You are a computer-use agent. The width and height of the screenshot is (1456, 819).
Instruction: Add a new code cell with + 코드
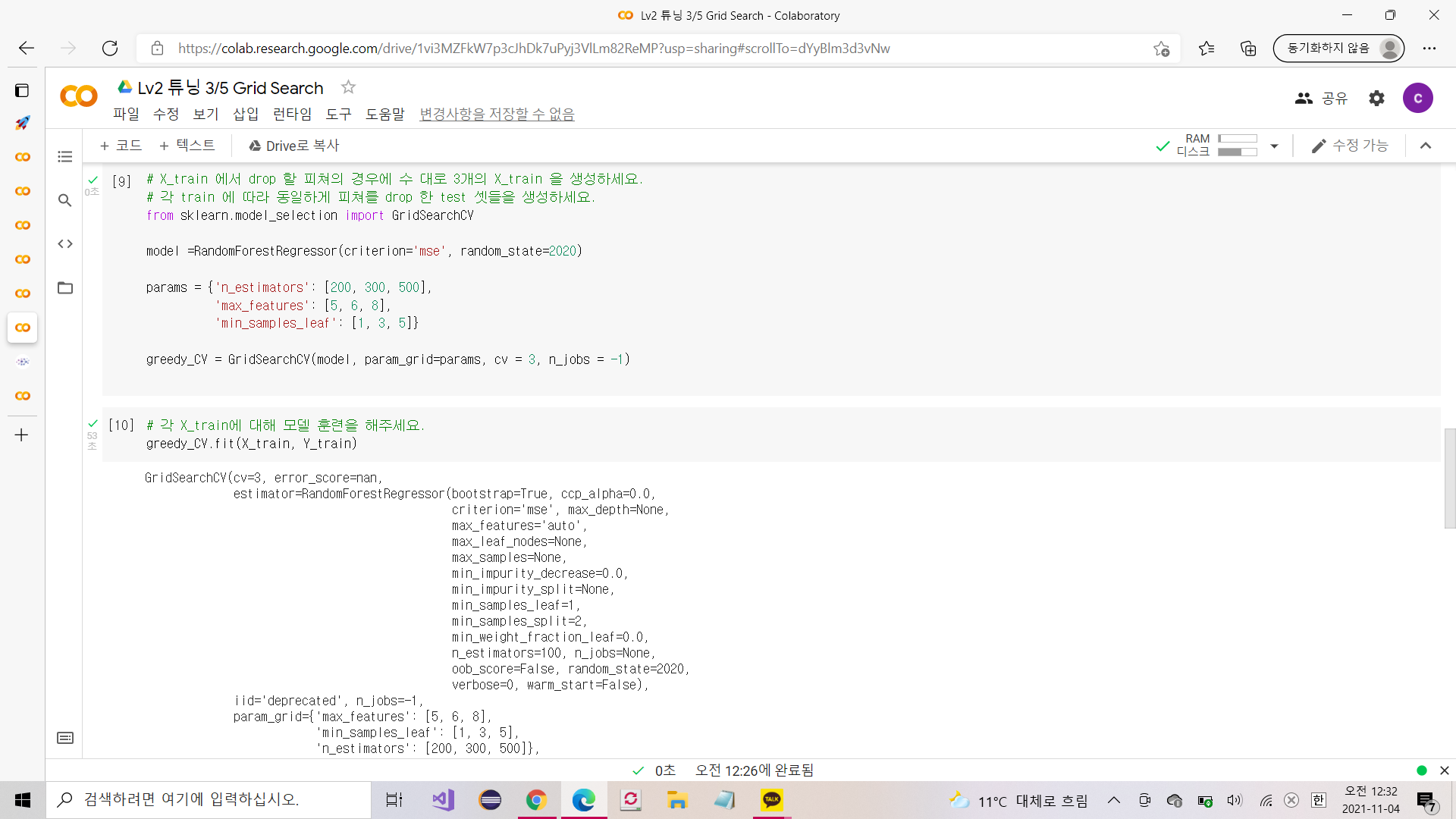click(x=121, y=146)
